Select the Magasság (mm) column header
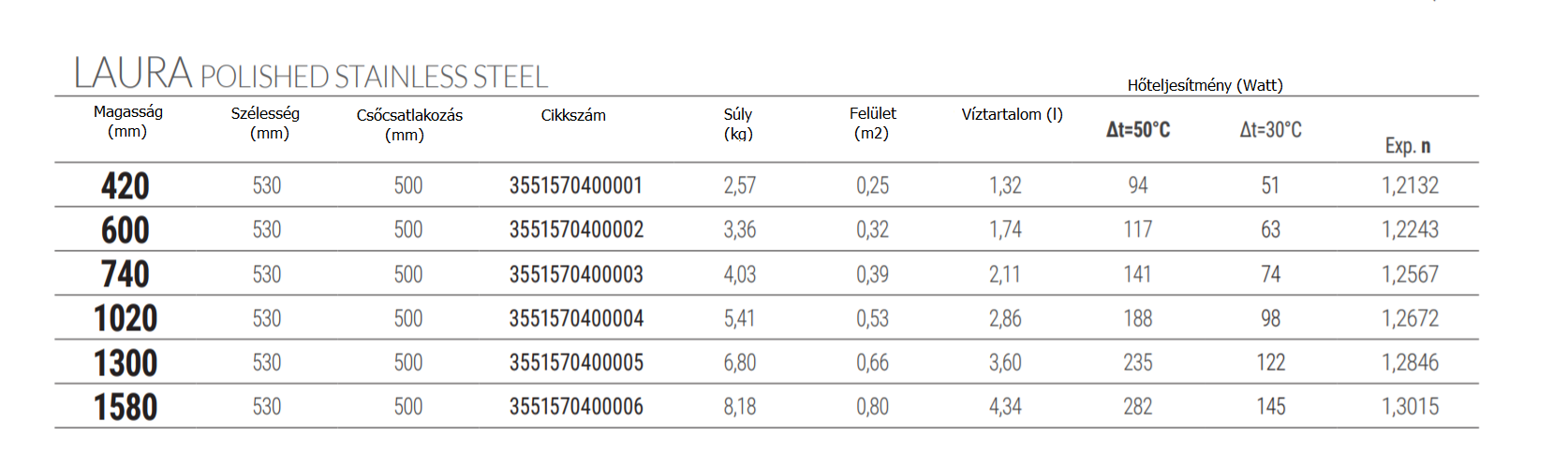The width and height of the screenshot is (1568, 451). point(127,122)
